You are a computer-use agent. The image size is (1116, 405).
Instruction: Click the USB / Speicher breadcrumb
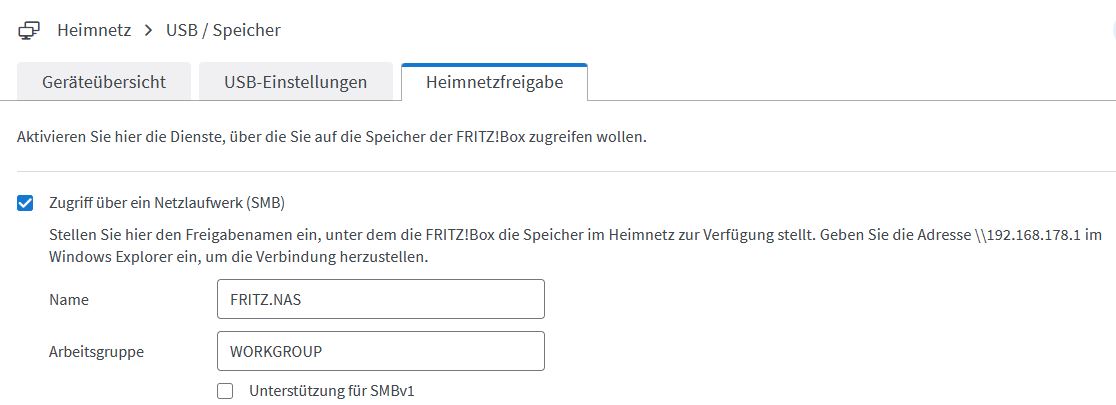(223, 30)
